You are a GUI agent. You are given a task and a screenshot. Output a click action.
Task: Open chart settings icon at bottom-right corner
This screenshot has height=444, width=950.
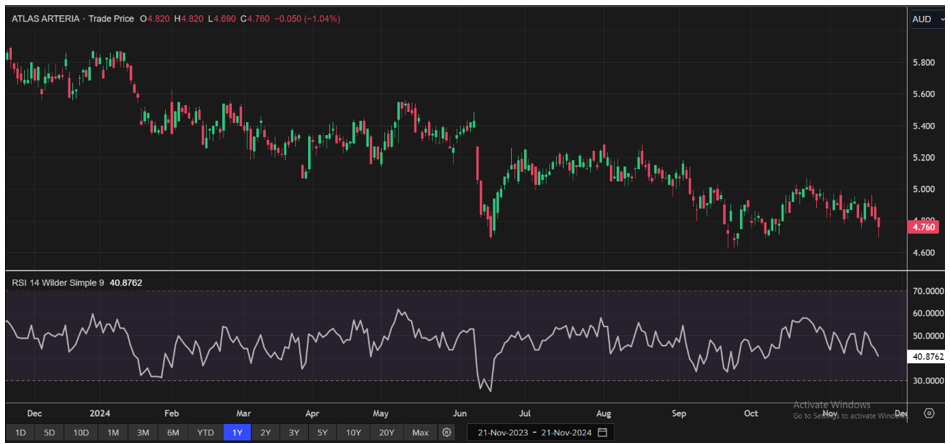pyautogui.click(x=928, y=412)
